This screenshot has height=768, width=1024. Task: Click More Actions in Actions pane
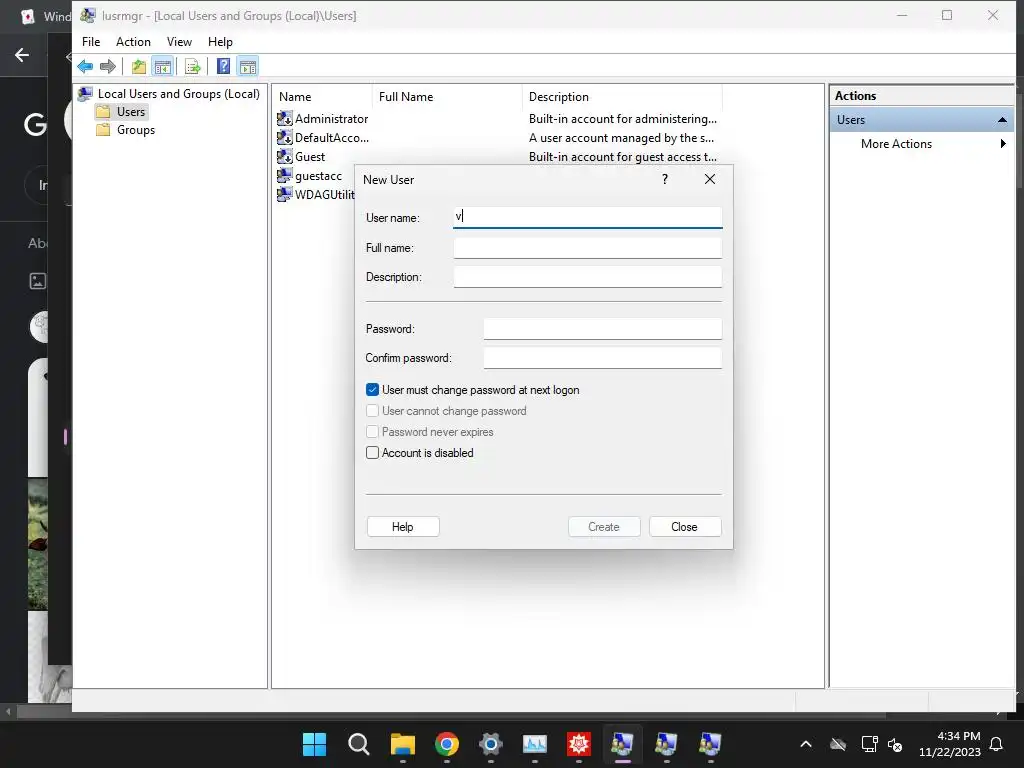[x=896, y=144]
